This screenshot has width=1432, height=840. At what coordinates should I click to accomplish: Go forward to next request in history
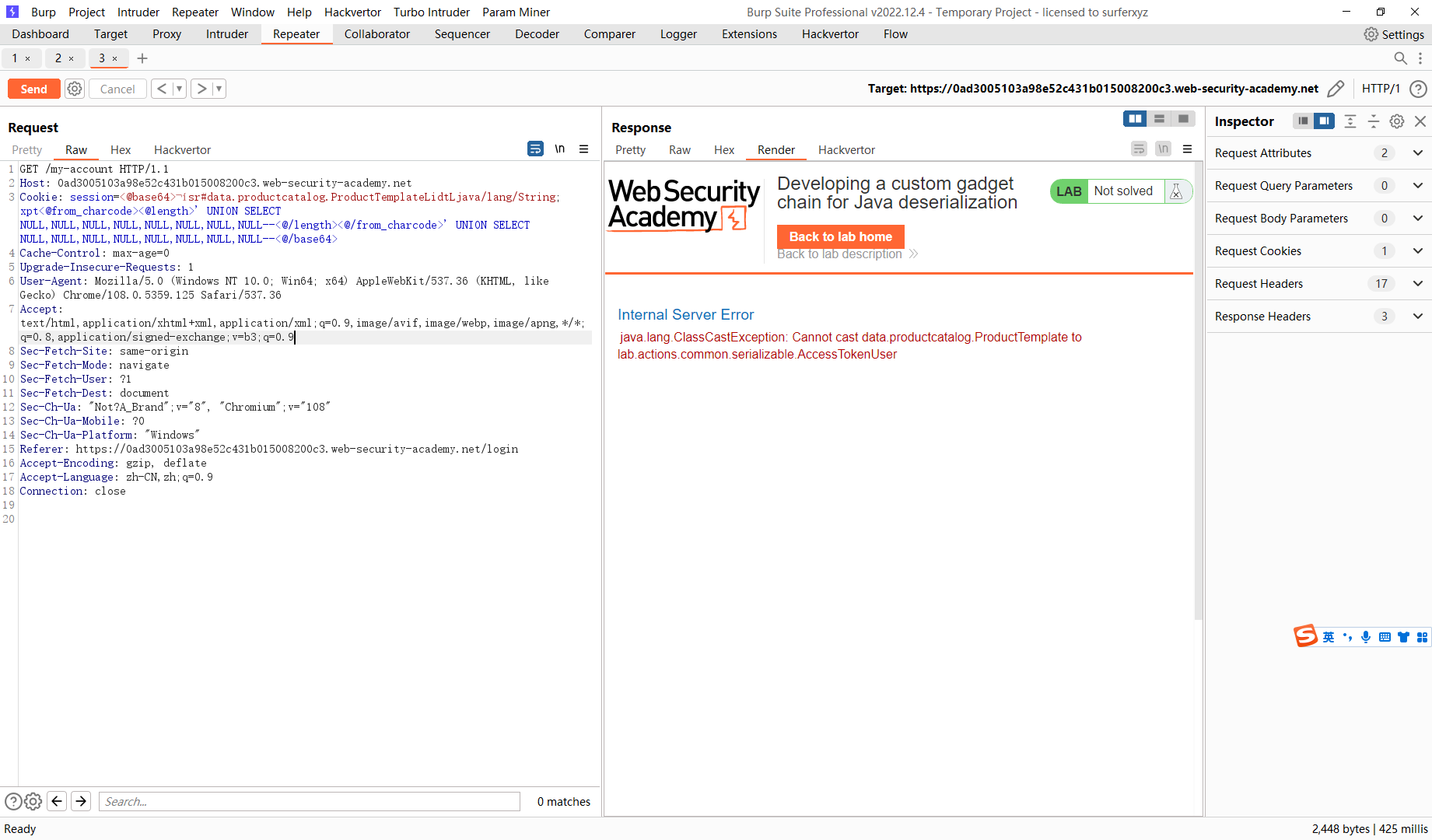(x=201, y=89)
